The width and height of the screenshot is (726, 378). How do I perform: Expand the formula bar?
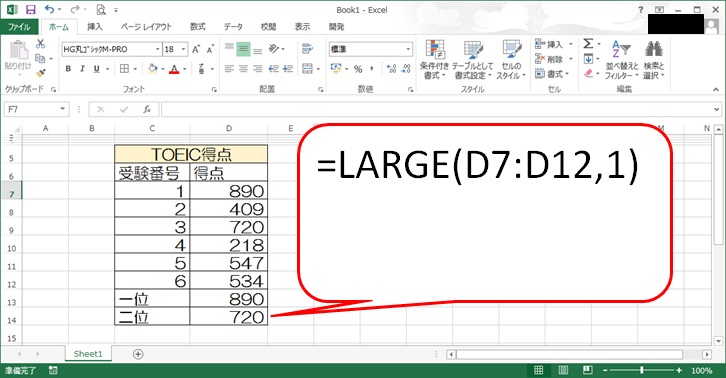[x=717, y=109]
